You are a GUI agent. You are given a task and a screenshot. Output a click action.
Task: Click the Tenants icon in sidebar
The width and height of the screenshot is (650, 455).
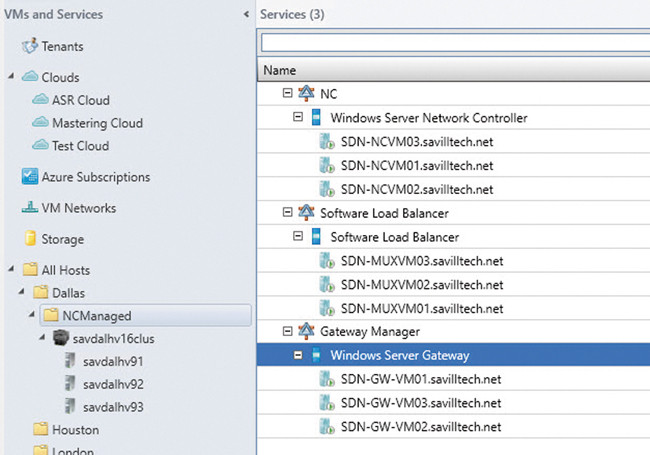pos(29,46)
